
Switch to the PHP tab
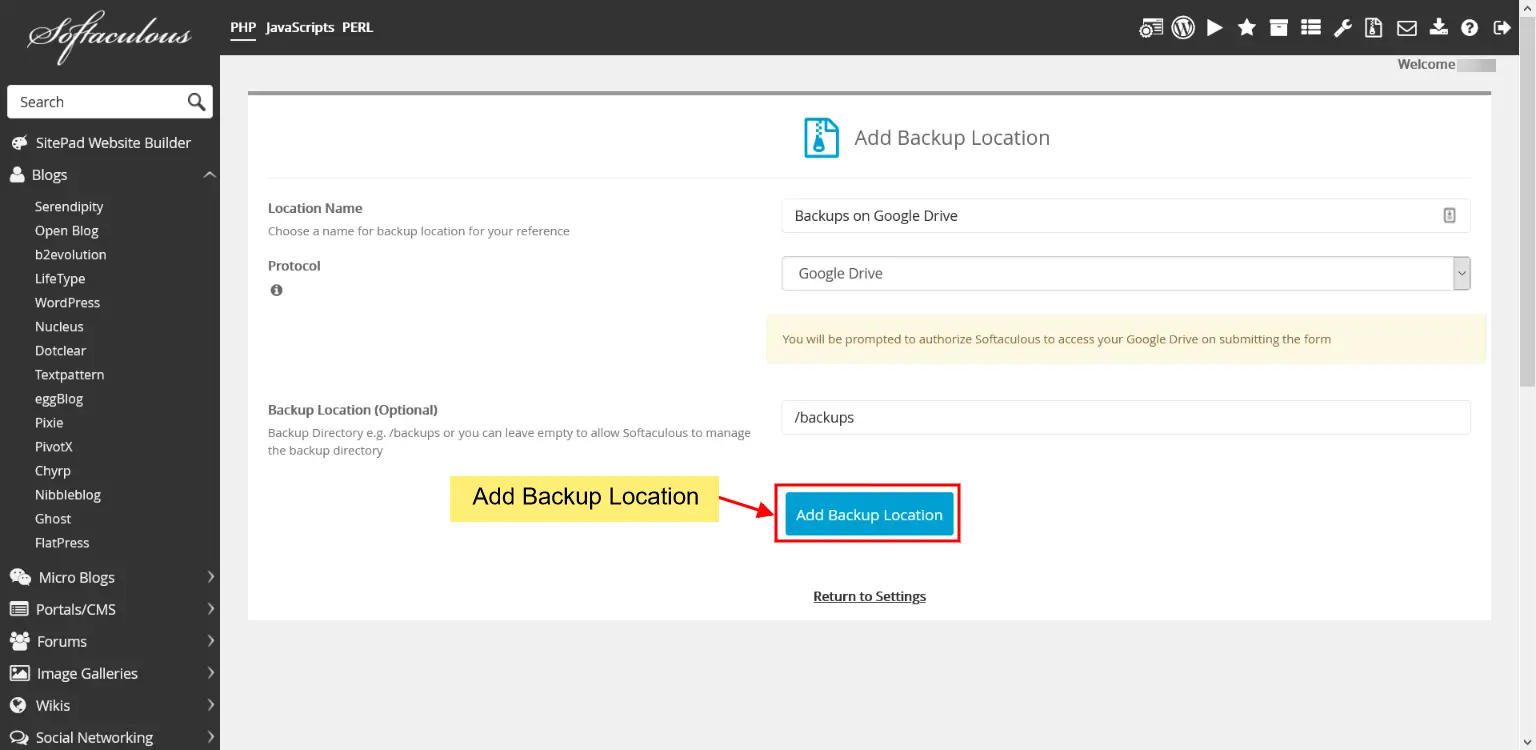pos(242,27)
